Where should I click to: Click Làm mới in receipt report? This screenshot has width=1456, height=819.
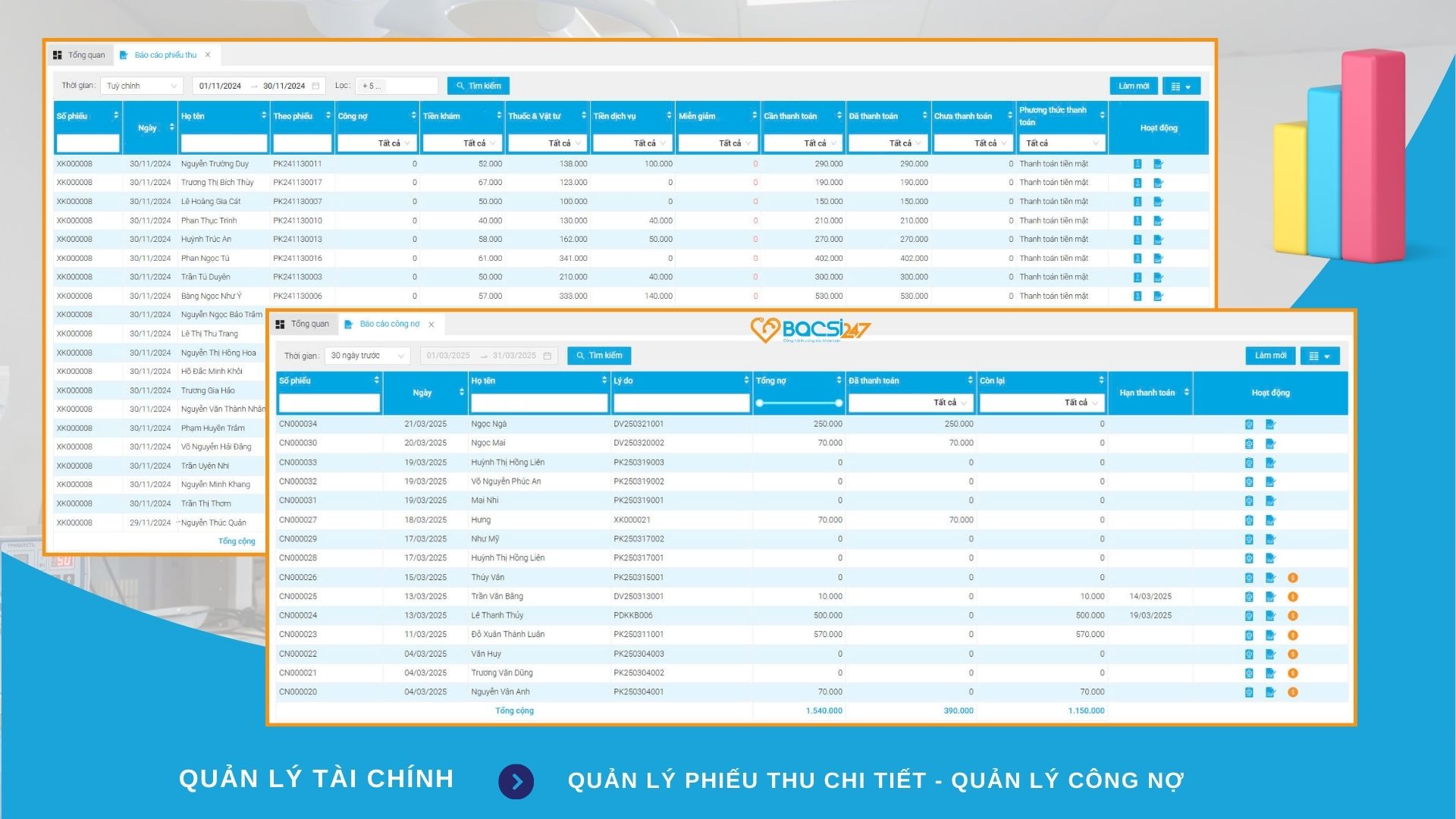pyautogui.click(x=1134, y=86)
